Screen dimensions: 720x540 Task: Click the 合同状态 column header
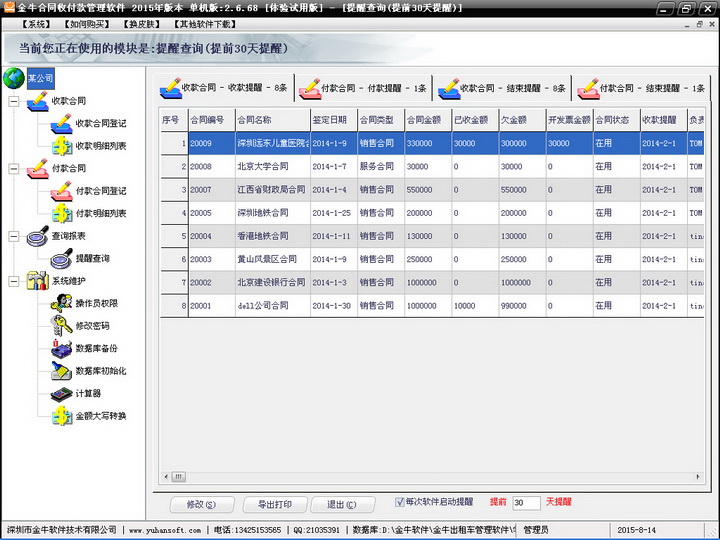[616, 120]
